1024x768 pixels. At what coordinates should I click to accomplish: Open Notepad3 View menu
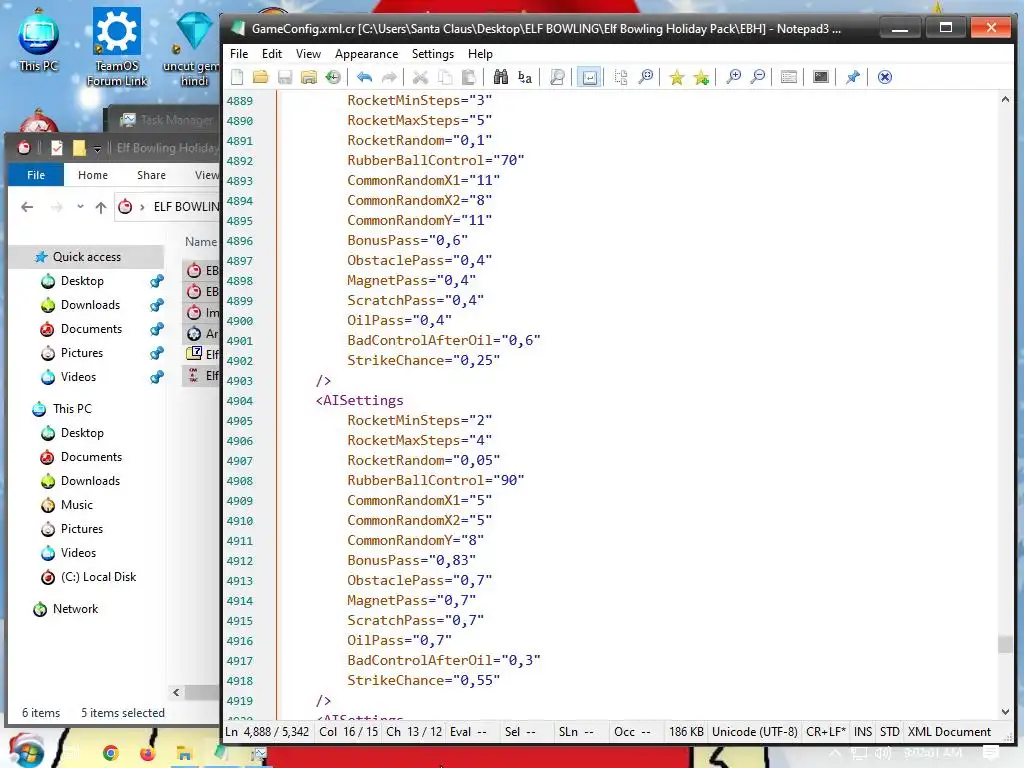[x=308, y=54]
